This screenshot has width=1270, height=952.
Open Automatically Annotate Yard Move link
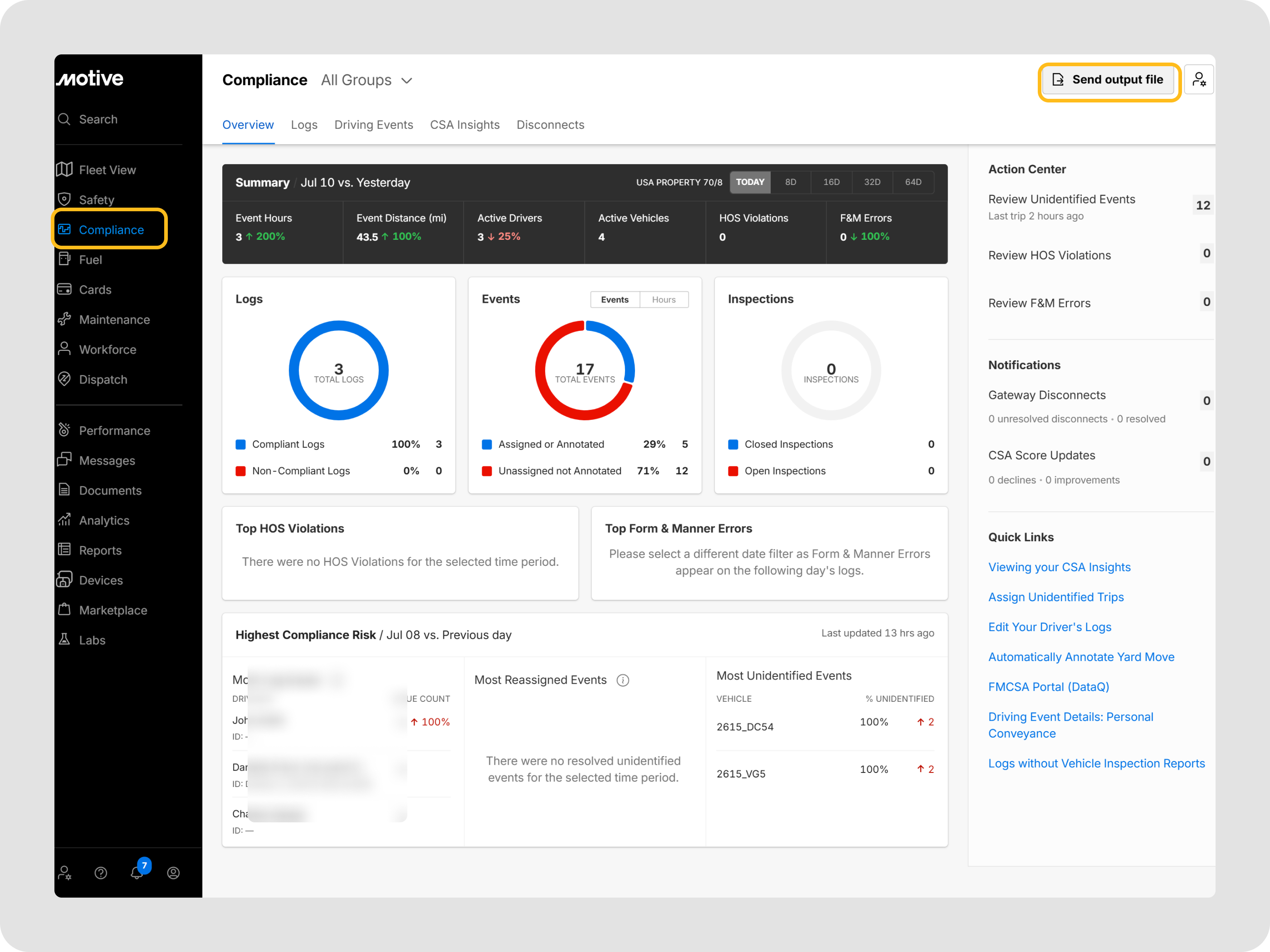(1081, 656)
